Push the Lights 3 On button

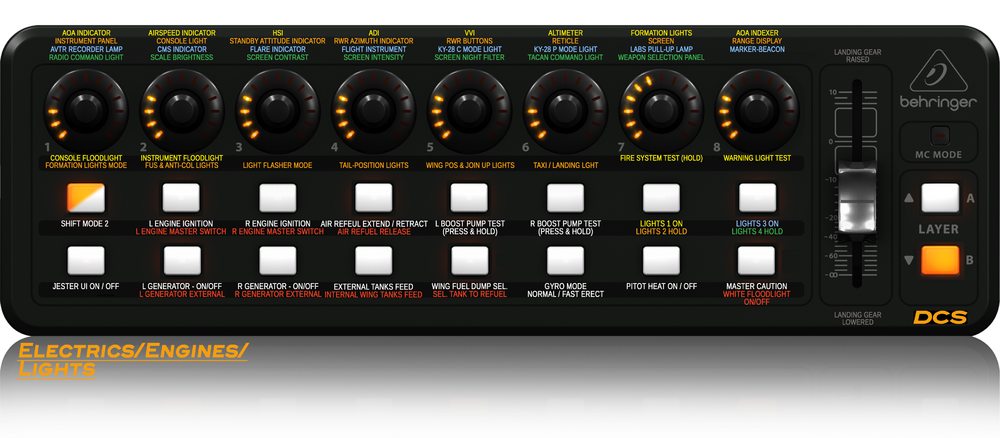click(x=757, y=197)
